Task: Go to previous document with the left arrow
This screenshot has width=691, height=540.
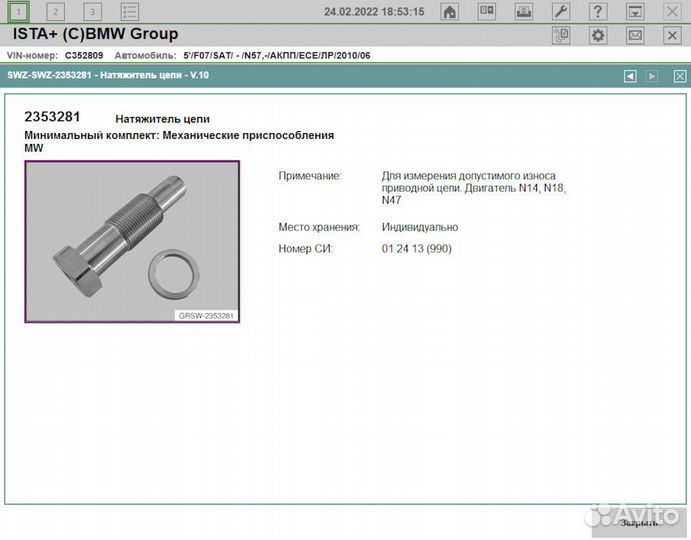Action: click(630, 76)
